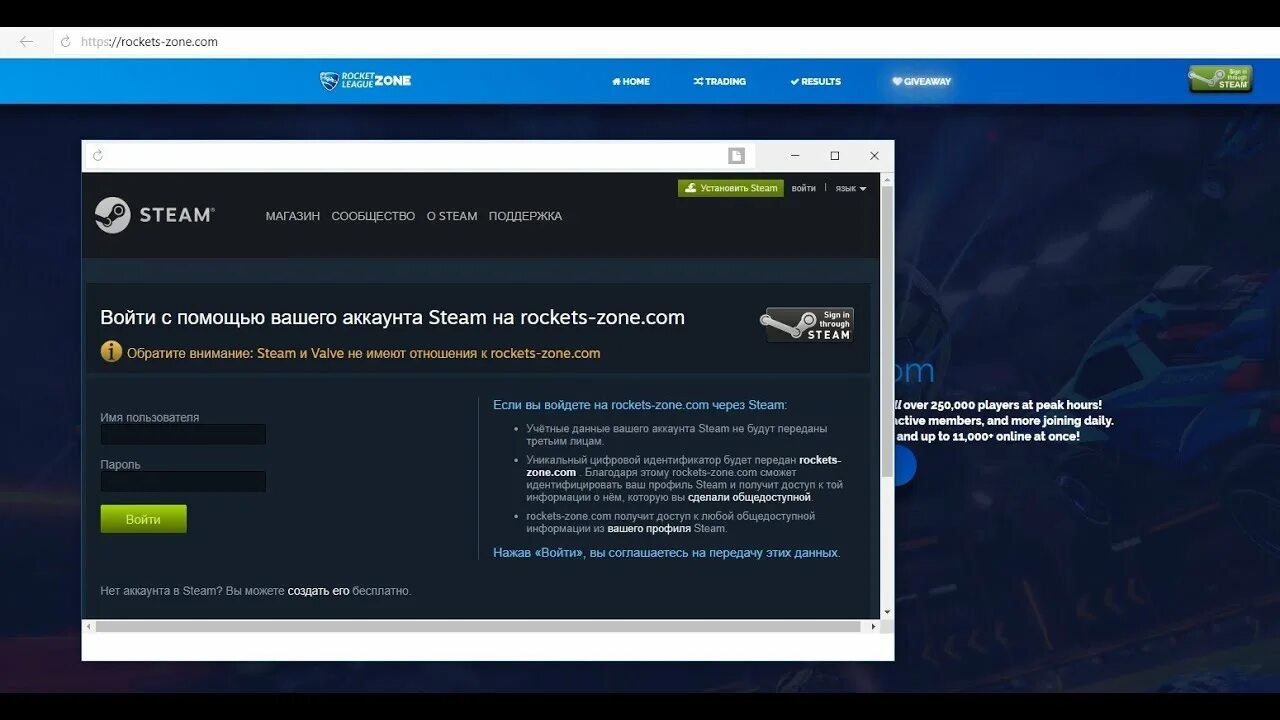Image resolution: width=1280 pixels, height=720 pixels.
Task: Click the Если вы войдете на rockets-zone.com heading
Action: pyautogui.click(x=640, y=405)
